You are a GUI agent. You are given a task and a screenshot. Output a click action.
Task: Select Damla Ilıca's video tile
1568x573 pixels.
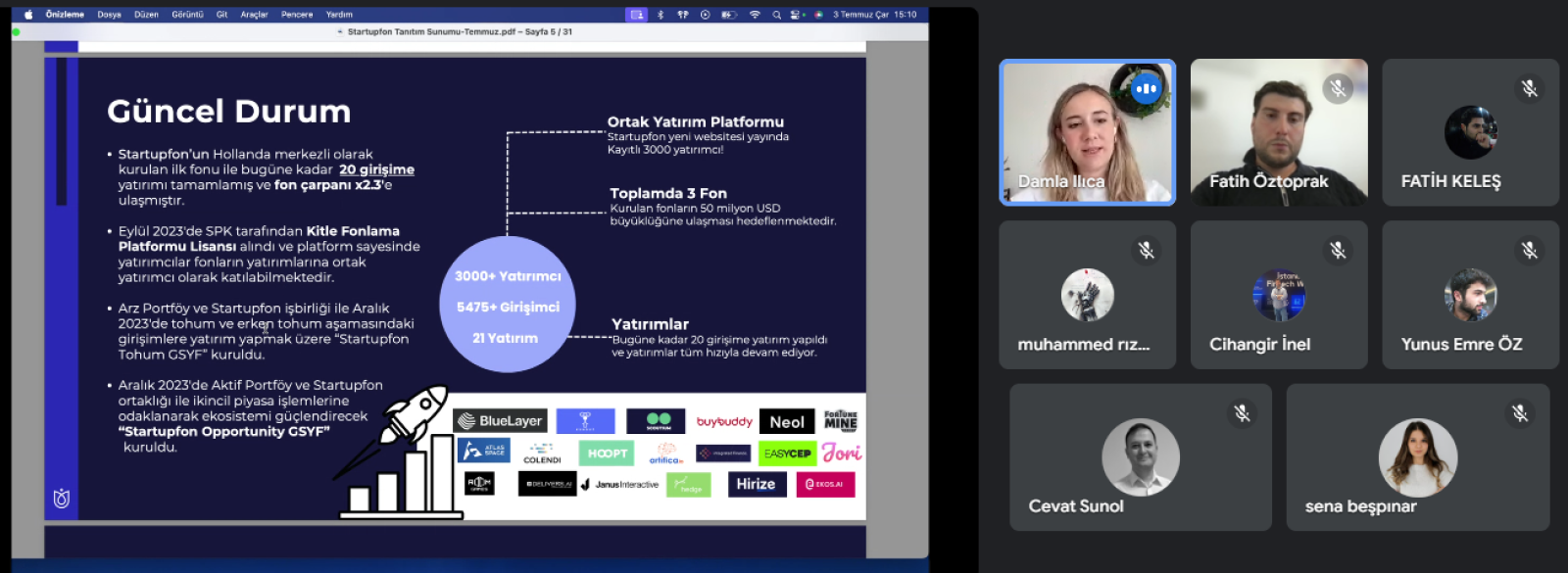coord(1087,132)
